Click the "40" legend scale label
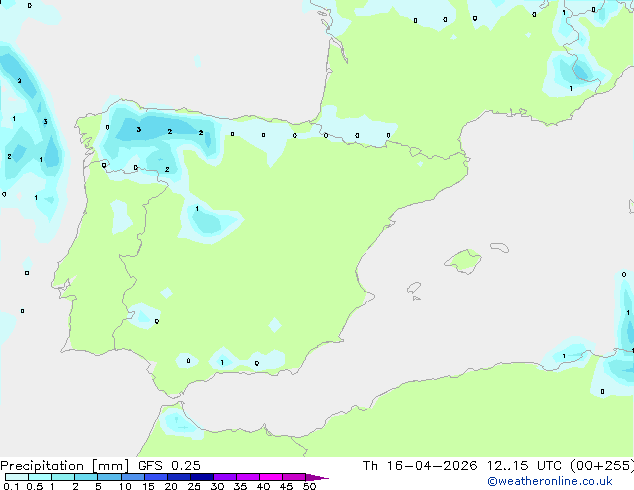The width and height of the screenshot is (634, 490). pos(263,486)
